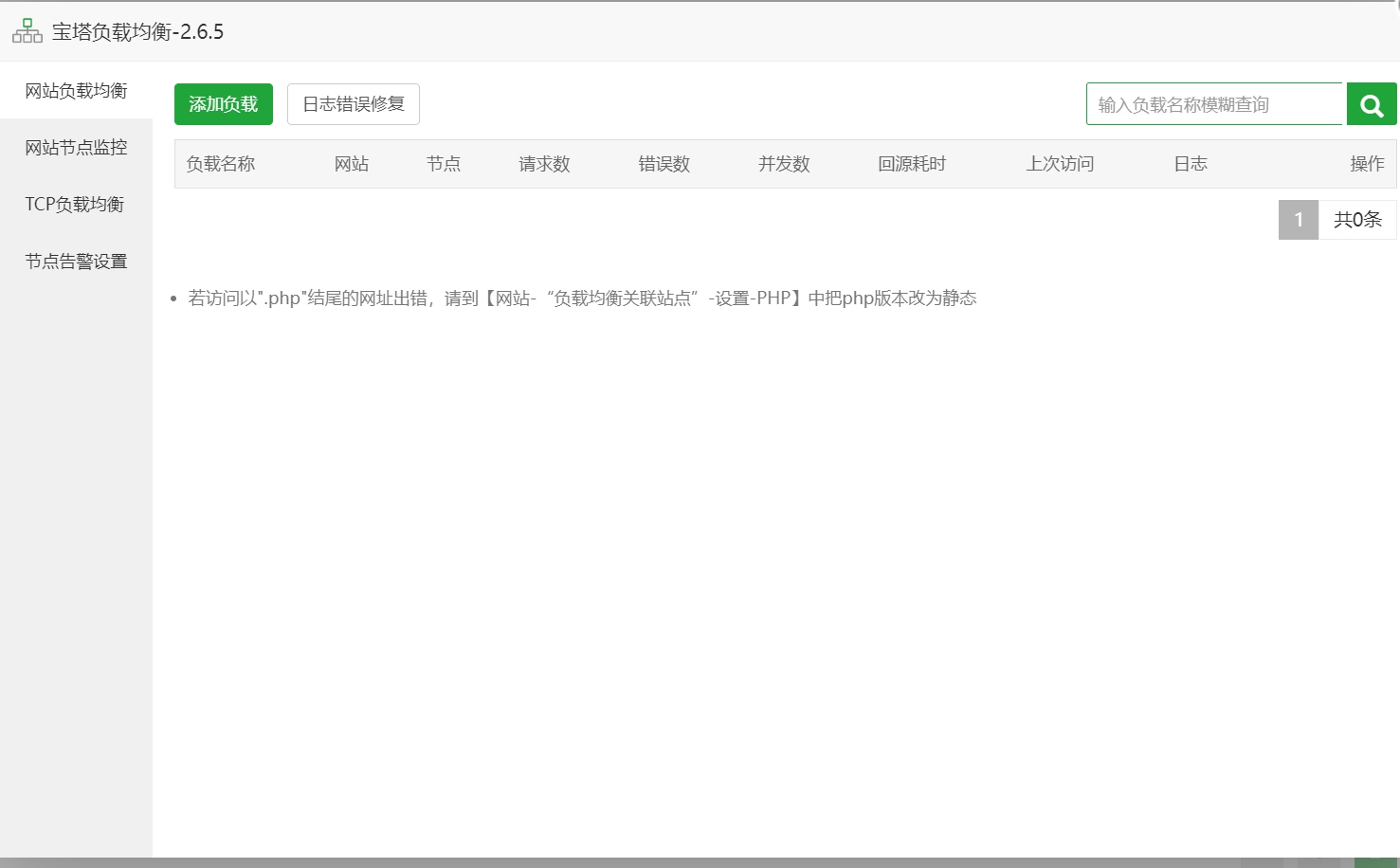Open the 网站节点监控 tab
Viewport: 1400px width, 868px height.
click(76, 148)
